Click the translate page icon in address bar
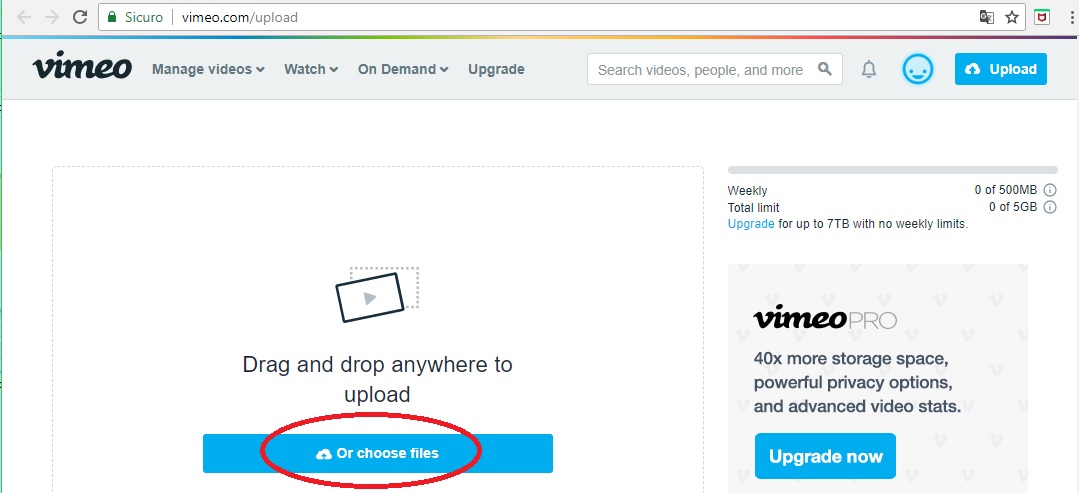 point(987,17)
